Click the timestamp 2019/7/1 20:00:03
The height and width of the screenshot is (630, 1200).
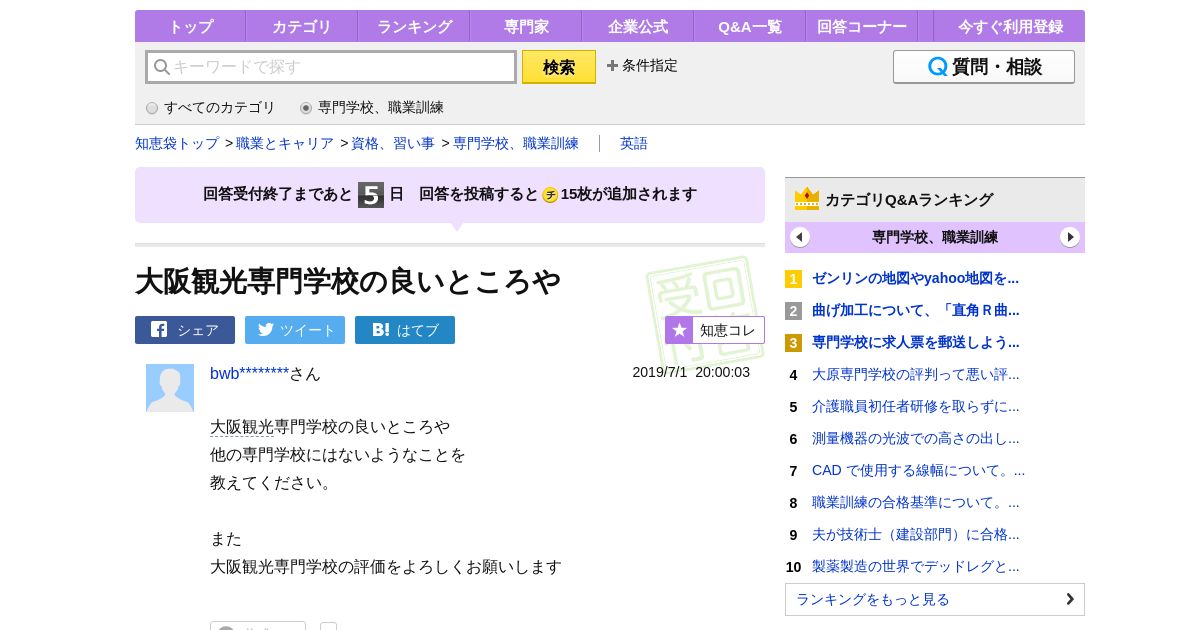[x=691, y=372]
